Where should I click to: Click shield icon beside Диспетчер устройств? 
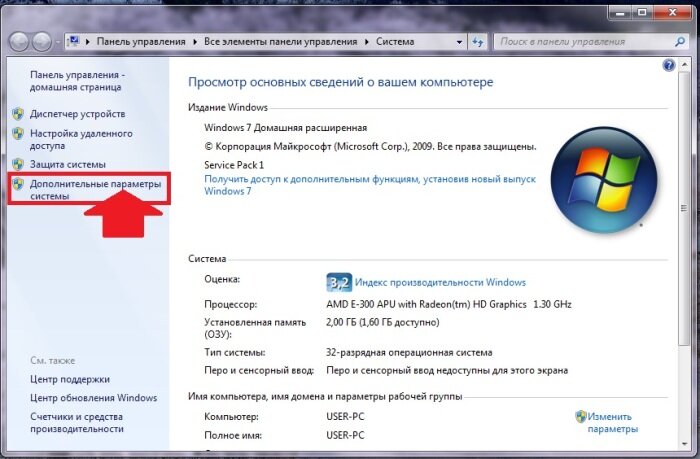18,114
